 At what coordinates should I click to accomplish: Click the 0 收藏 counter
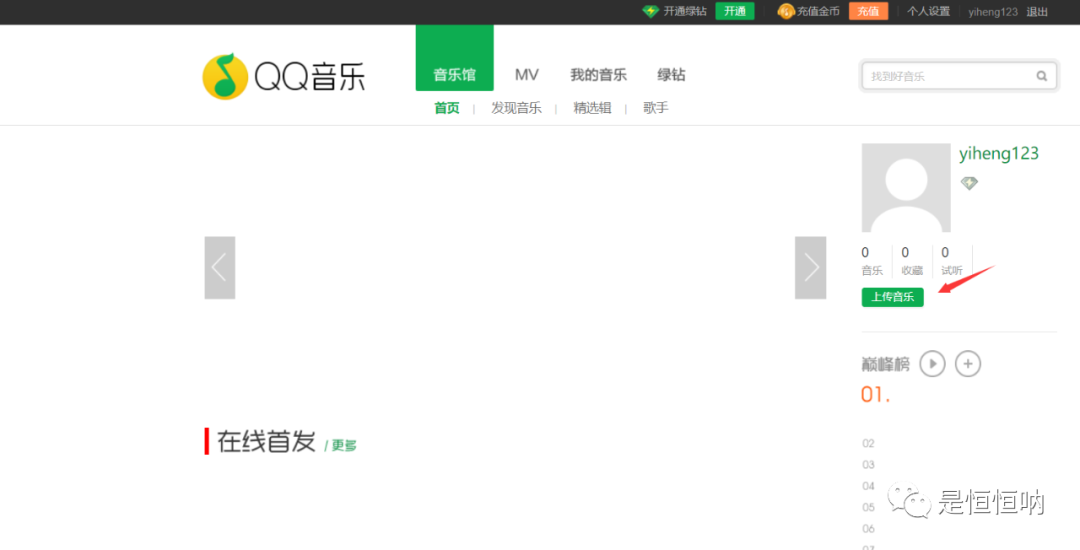[x=912, y=262]
